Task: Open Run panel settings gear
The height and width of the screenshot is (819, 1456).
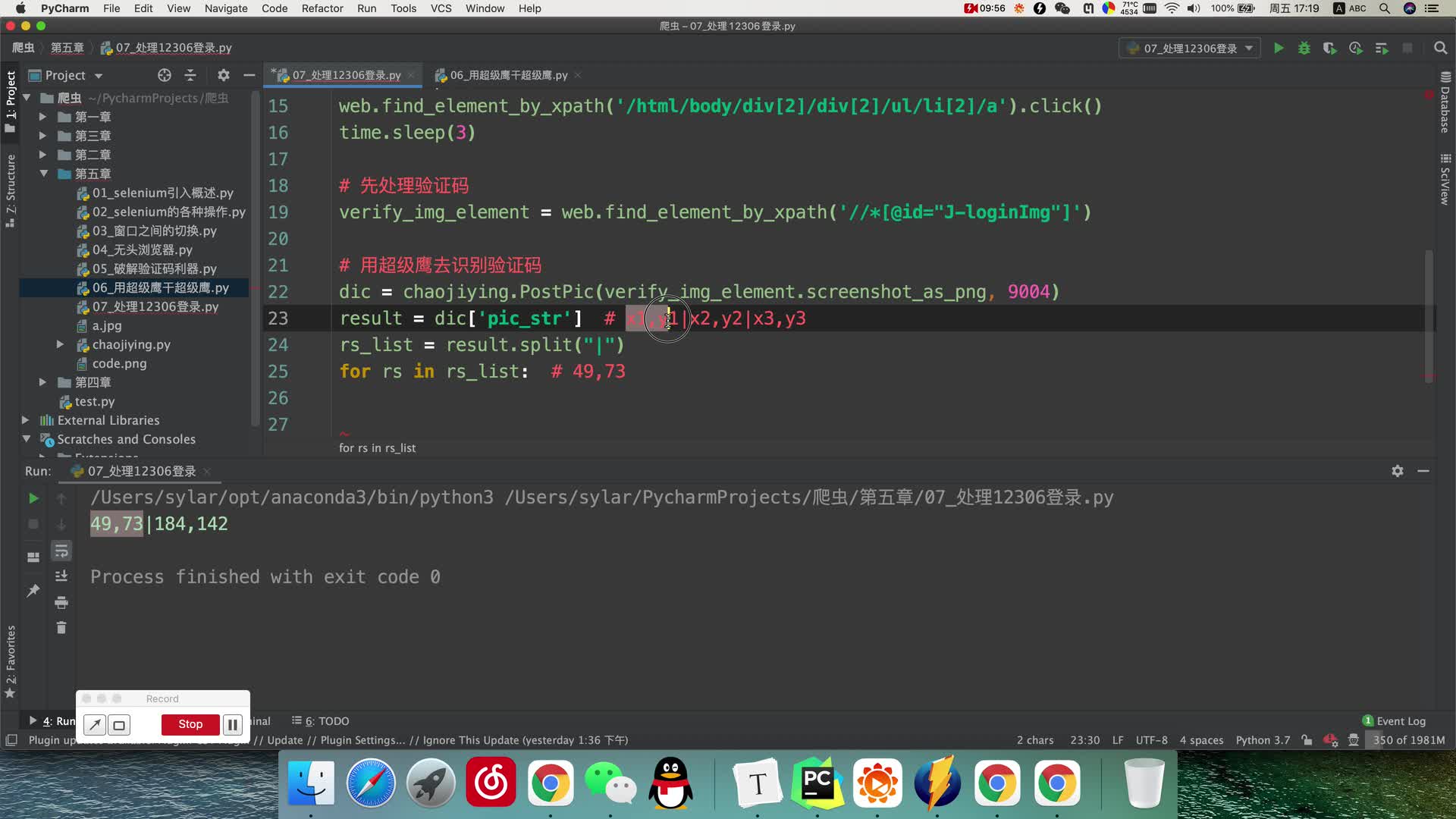Action: click(x=1398, y=471)
